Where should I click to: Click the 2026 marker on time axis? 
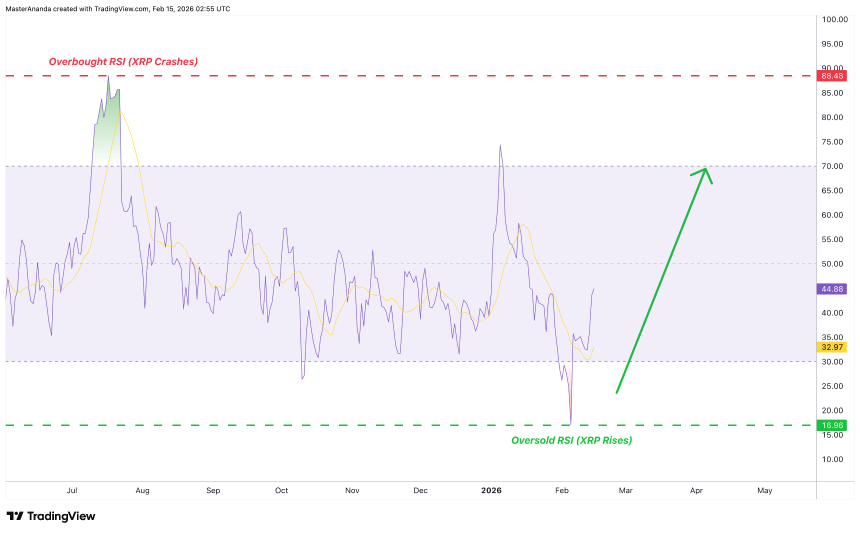tap(491, 490)
